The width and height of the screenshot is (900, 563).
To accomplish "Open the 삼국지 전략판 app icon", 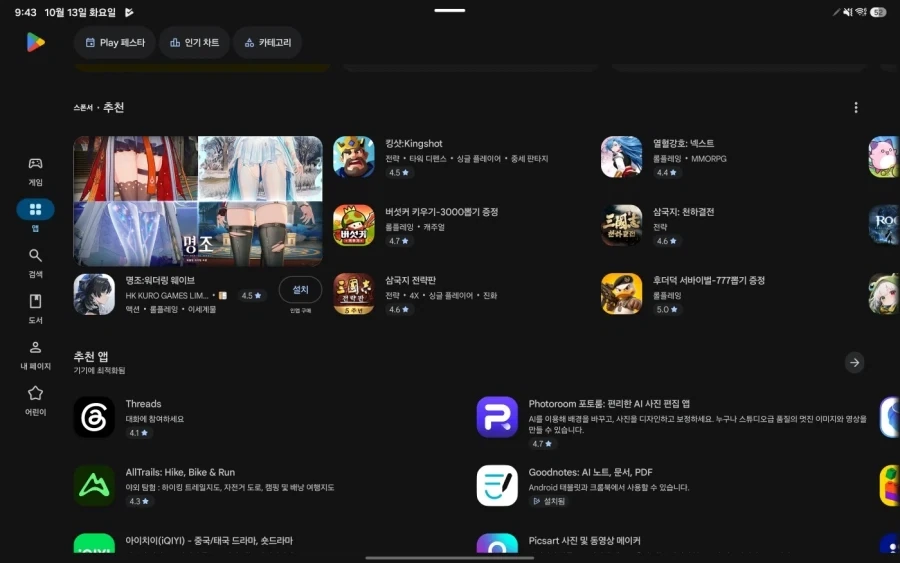I will tap(354, 294).
